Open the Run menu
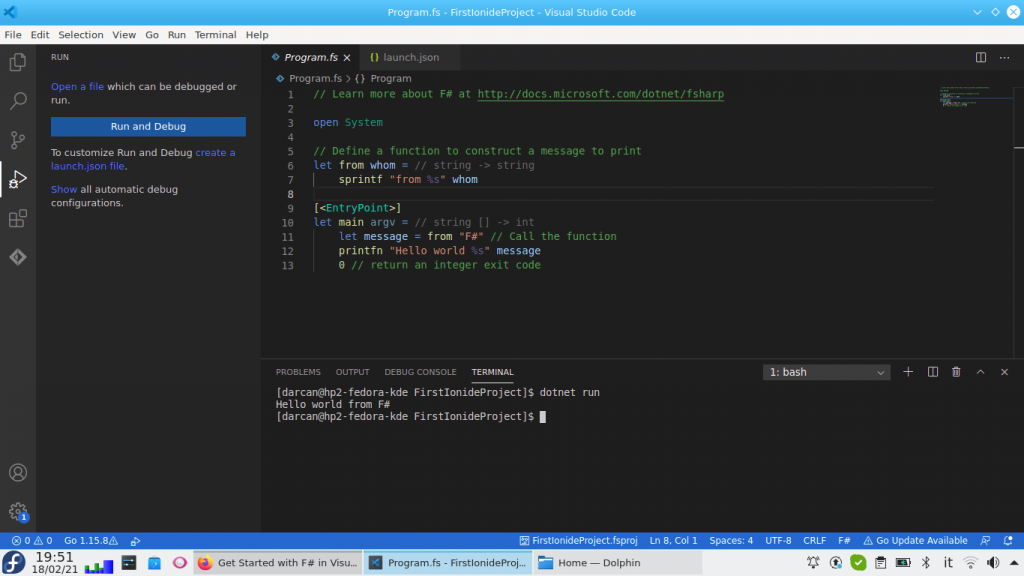 (x=176, y=35)
